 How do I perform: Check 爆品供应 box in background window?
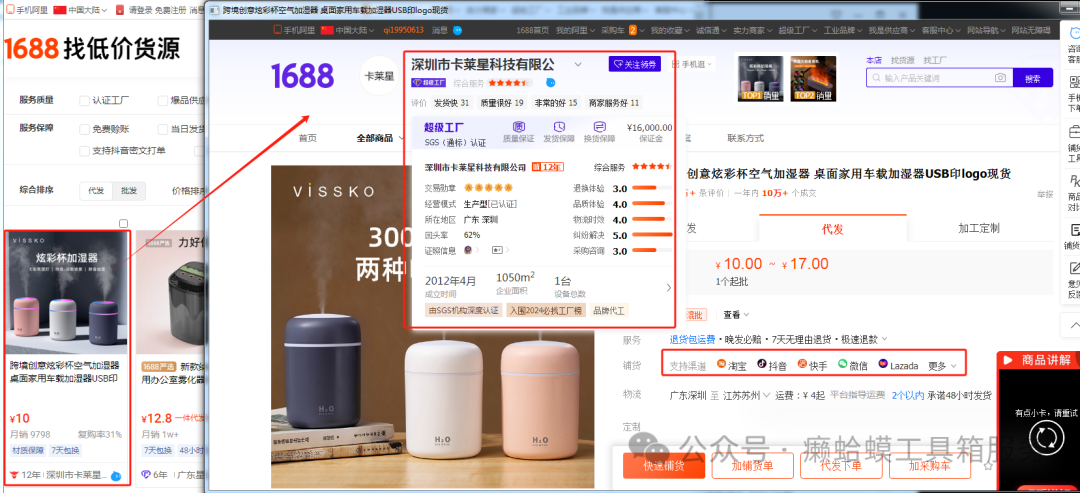tap(163, 101)
